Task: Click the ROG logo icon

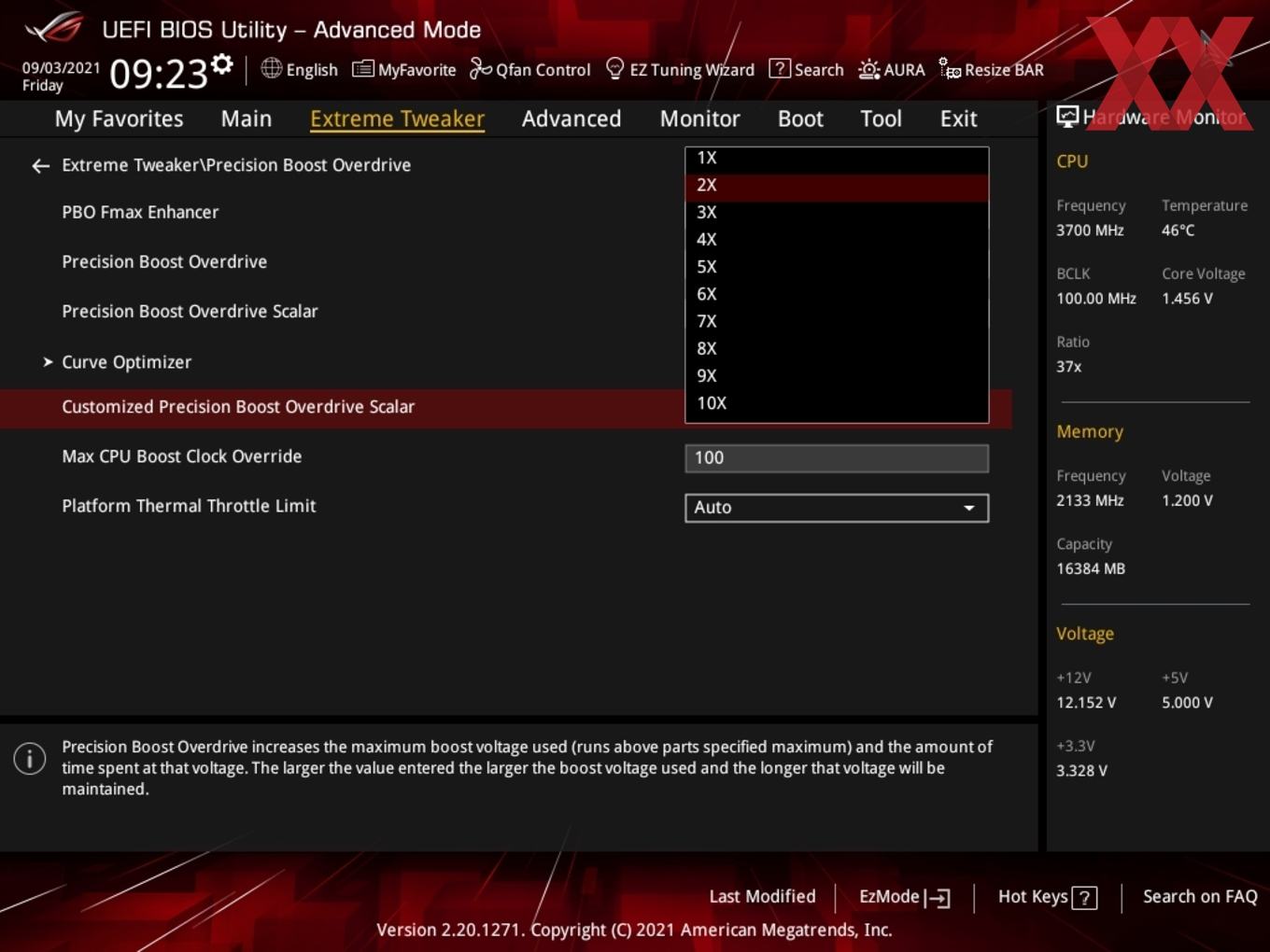Action: 54,28
